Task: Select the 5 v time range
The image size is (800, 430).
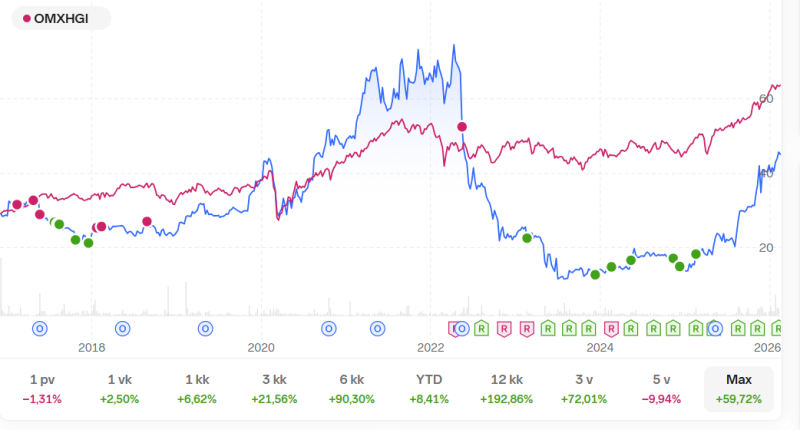Action: point(661,389)
